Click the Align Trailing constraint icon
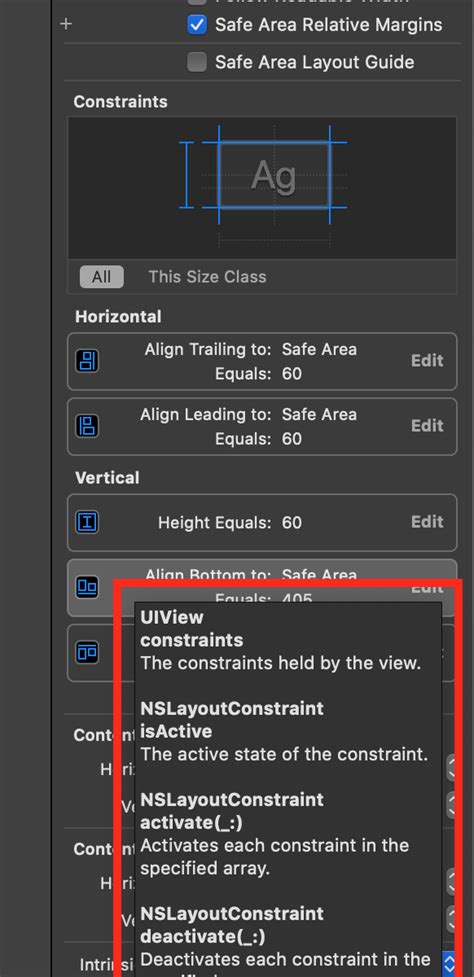Viewport: 474px width, 977px height. click(x=87, y=361)
